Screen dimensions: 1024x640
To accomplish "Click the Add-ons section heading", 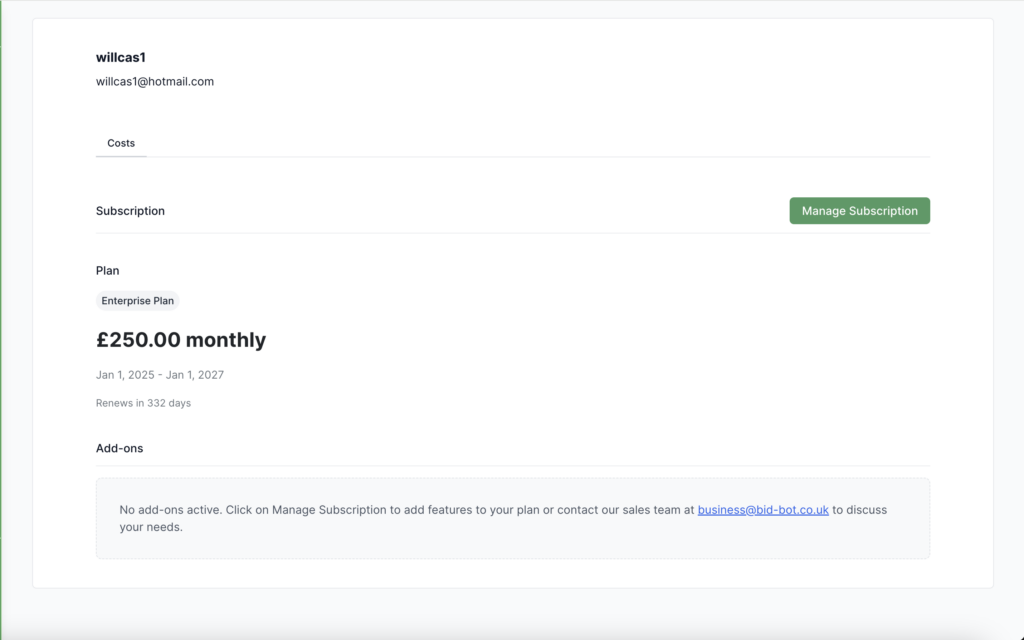I will [x=119, y=448].
